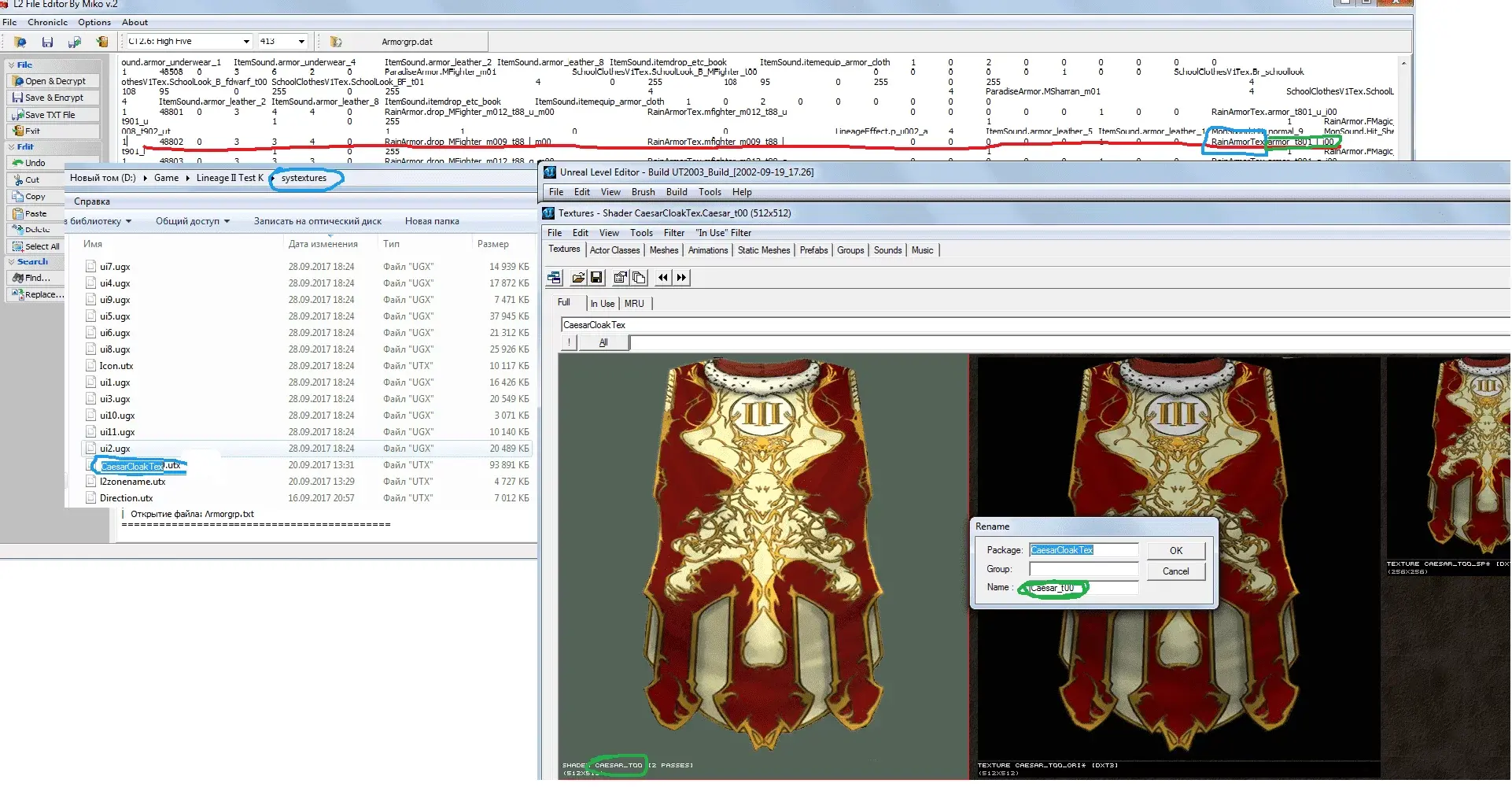
Task: Open the CT2.6: High Five chronicle dropdown
Action: [x=246, y=42]
